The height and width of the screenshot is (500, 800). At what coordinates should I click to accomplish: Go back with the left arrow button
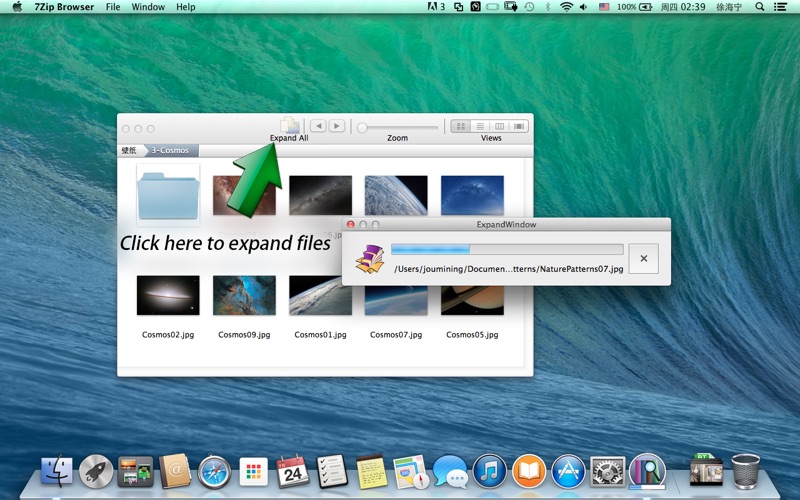(318, 126)
